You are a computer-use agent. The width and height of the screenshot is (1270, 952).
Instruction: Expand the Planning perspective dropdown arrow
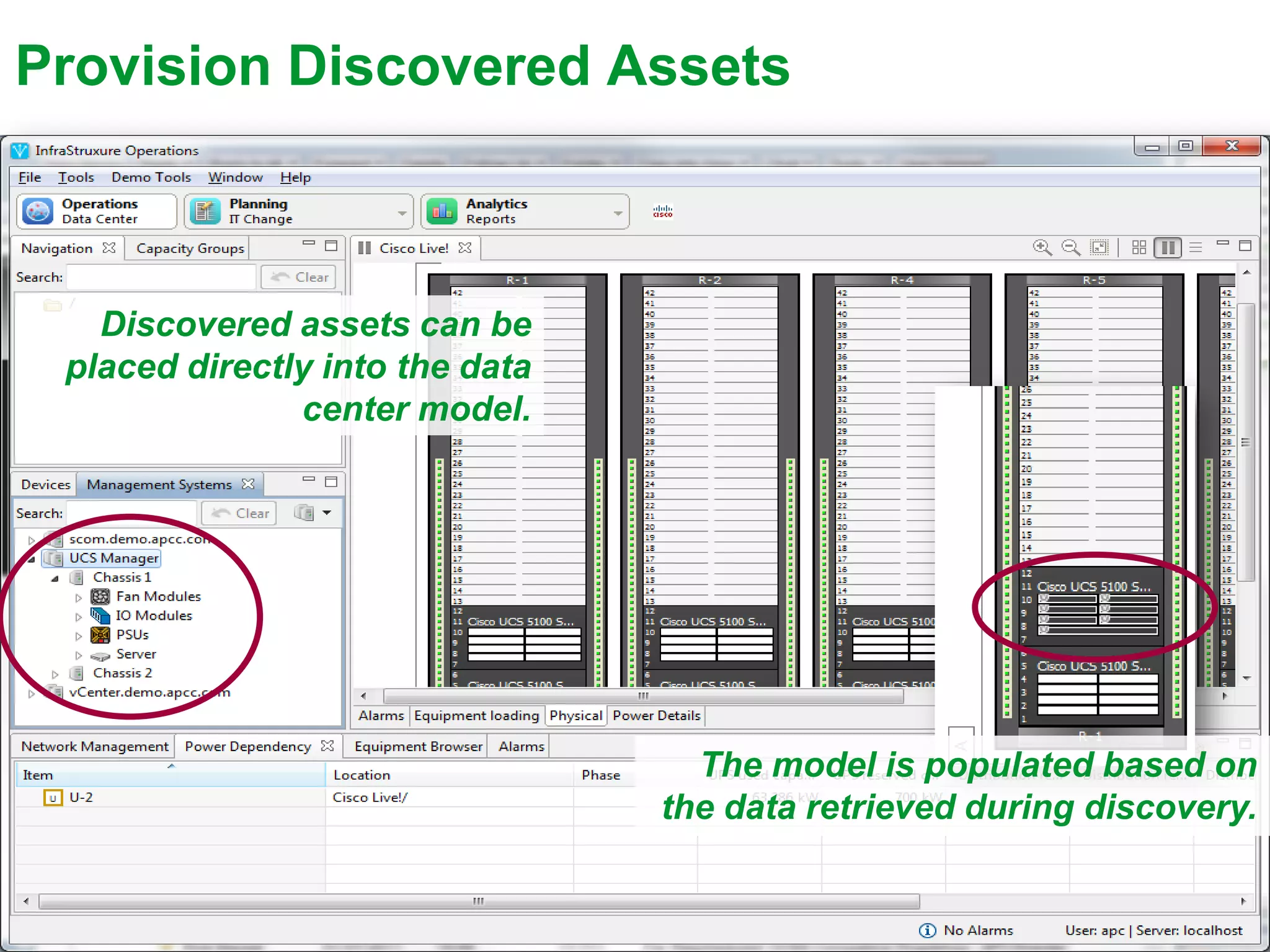click(402, 213)
